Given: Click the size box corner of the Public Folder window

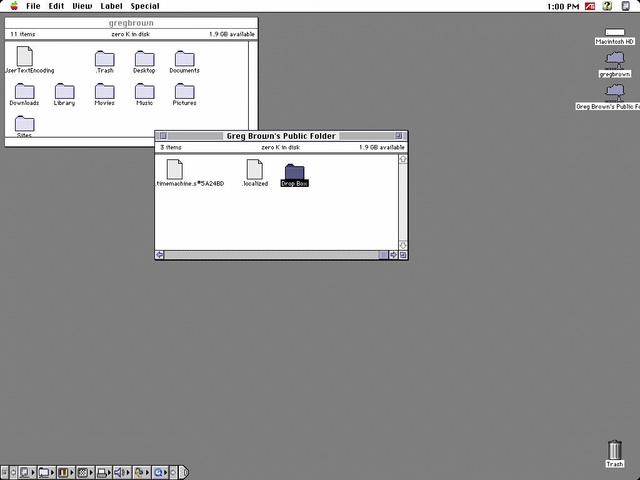Looking at the screenshot, I should (x=403, y=255).
